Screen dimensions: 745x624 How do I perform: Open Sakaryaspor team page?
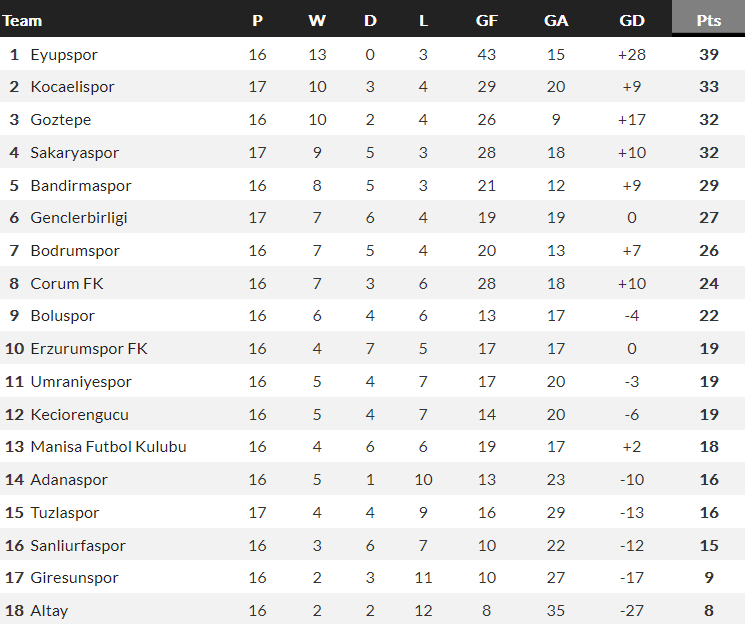[x=74, y=153]
